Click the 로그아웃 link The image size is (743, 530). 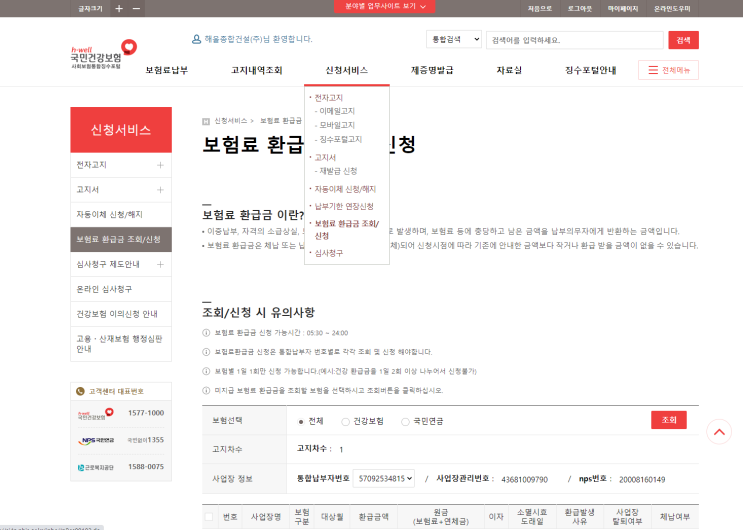(x=580, y=9)
